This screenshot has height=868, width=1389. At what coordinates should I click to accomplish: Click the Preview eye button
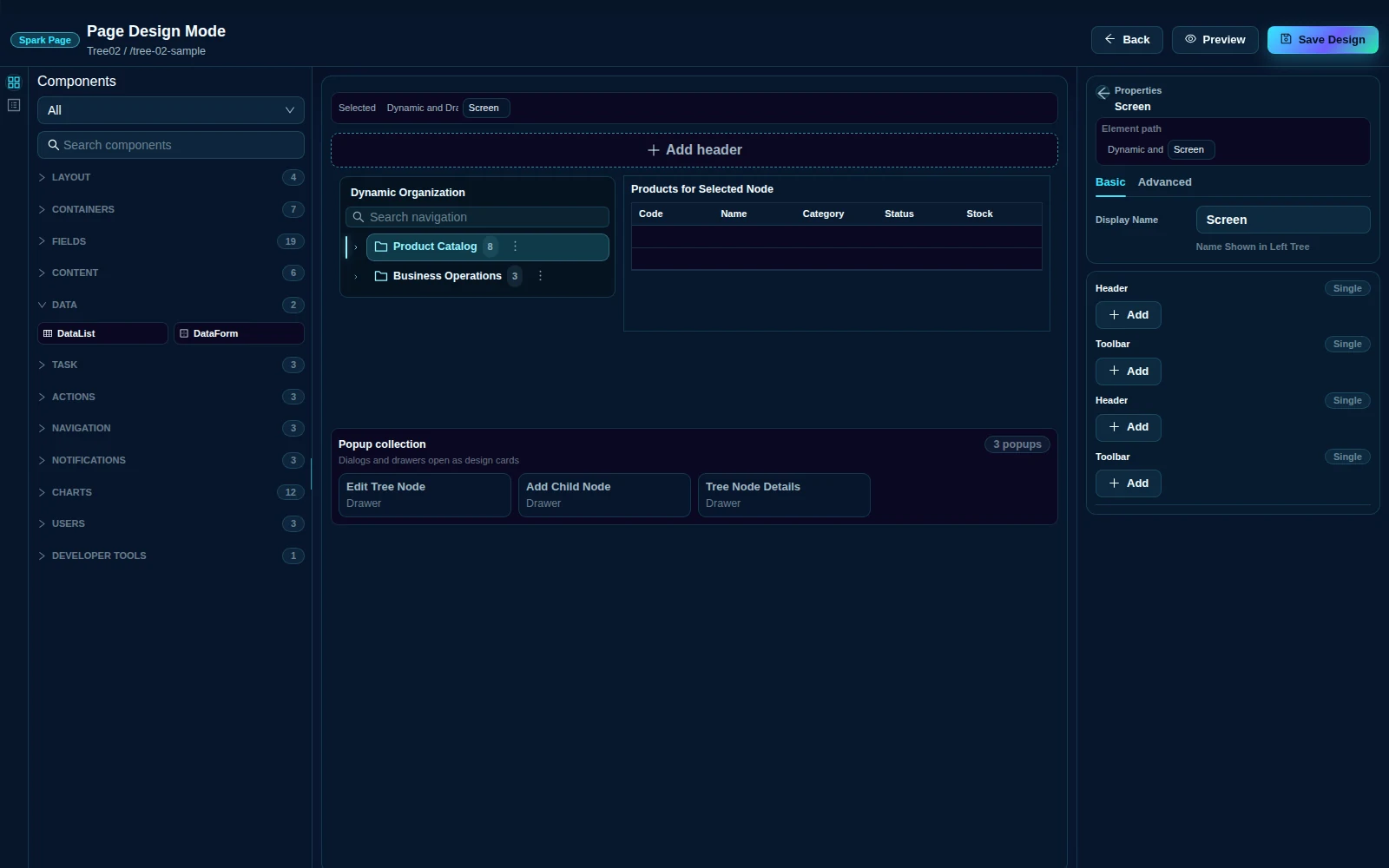[1215, 40]
